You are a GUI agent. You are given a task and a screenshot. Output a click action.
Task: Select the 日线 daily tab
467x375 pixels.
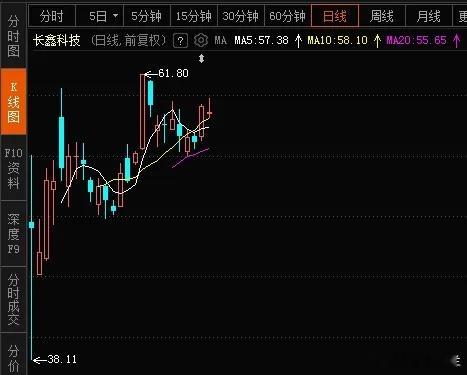coord(335,16)
